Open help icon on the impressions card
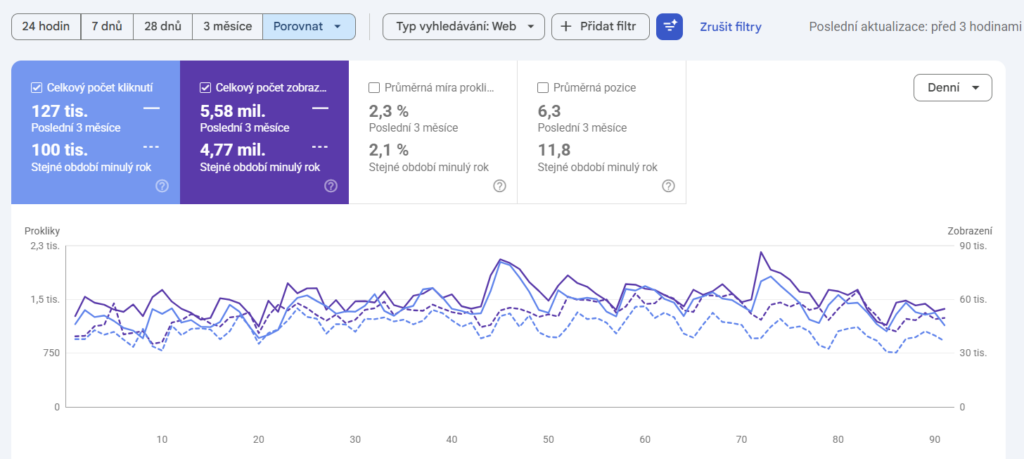Screen dimensions: 1024x459 point(331,186)
